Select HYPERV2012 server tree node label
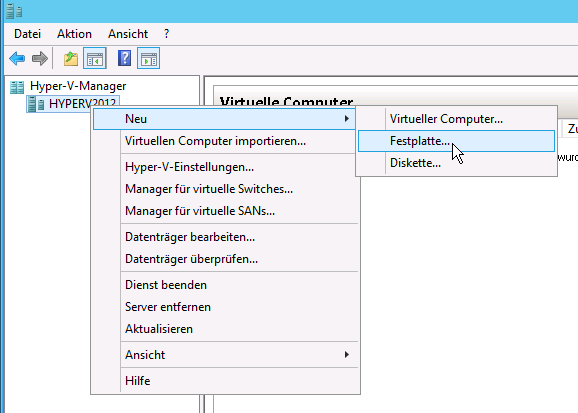Image resolution: width=578 pixels, height=413 pixels. point(82,104)
